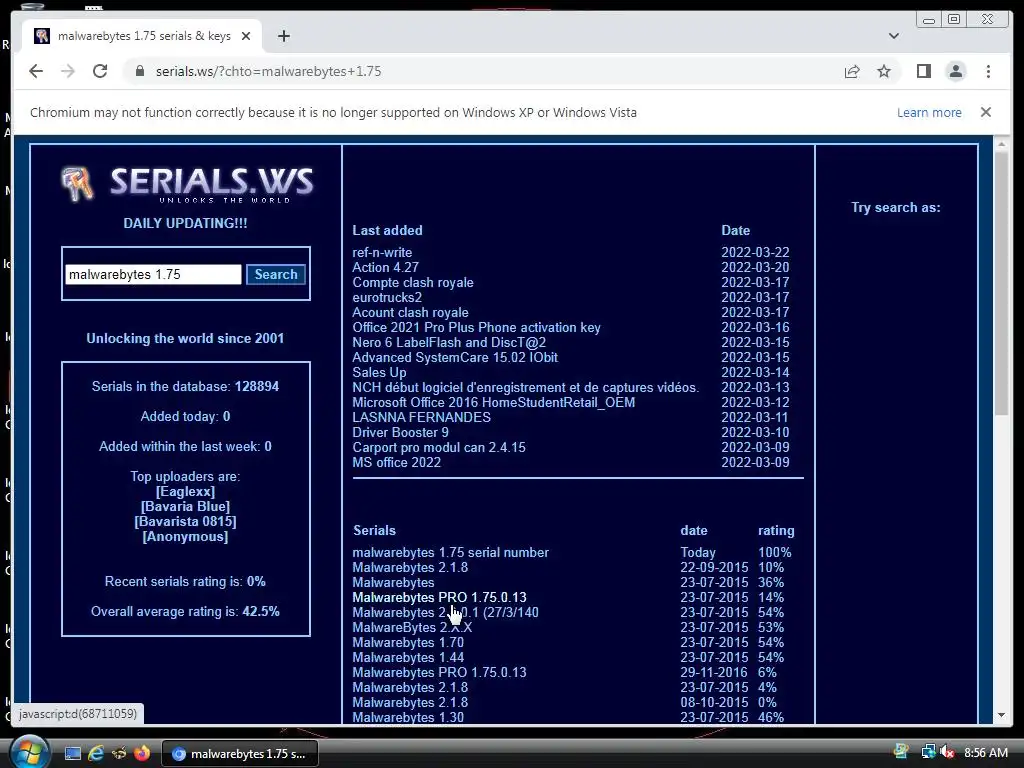The height and width of the screenshot is (768, 1024).
Task: Open Nero 6 LabelFlash and DiscT@2
Action: pos(449,342)
